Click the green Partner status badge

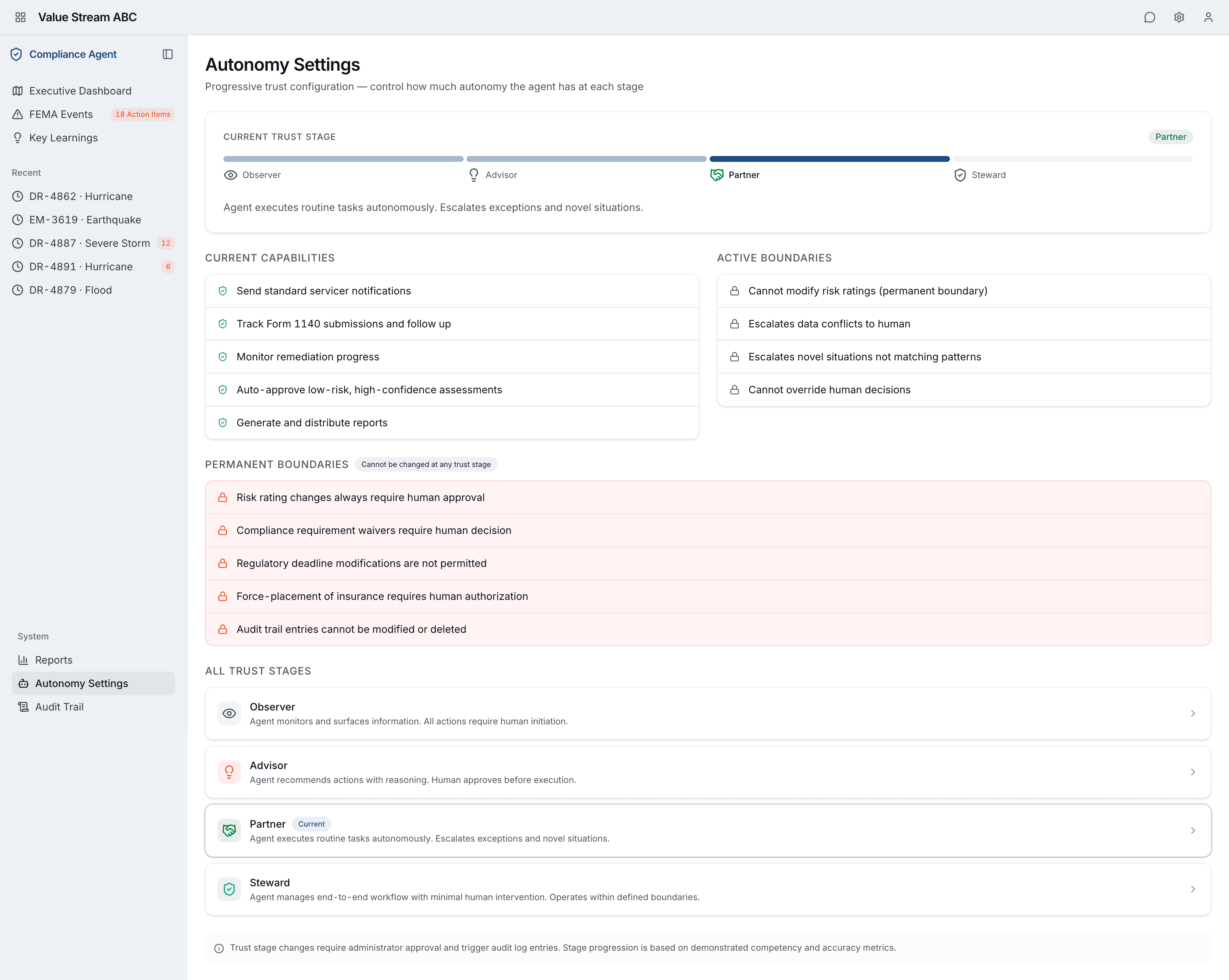(1170, 137)
